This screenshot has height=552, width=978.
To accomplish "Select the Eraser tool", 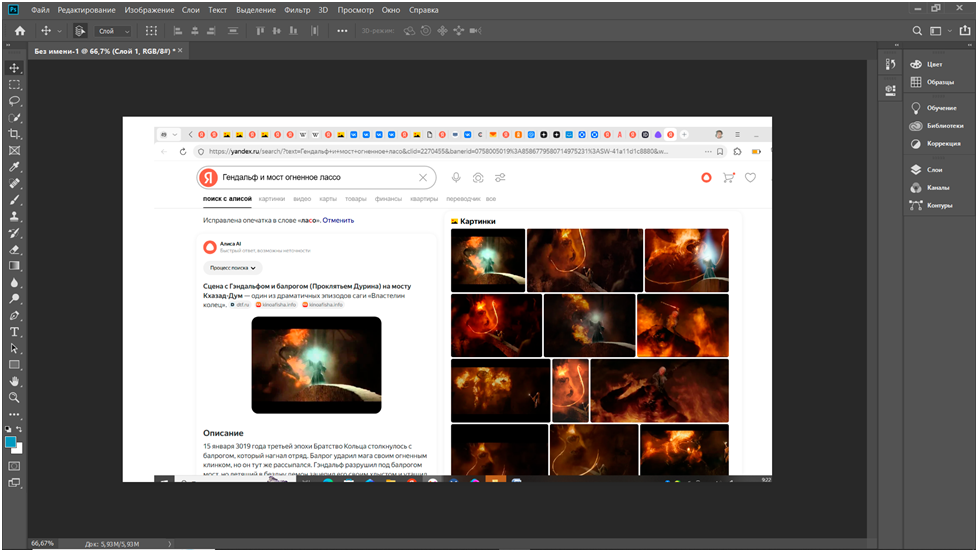I will pos(14,249).
